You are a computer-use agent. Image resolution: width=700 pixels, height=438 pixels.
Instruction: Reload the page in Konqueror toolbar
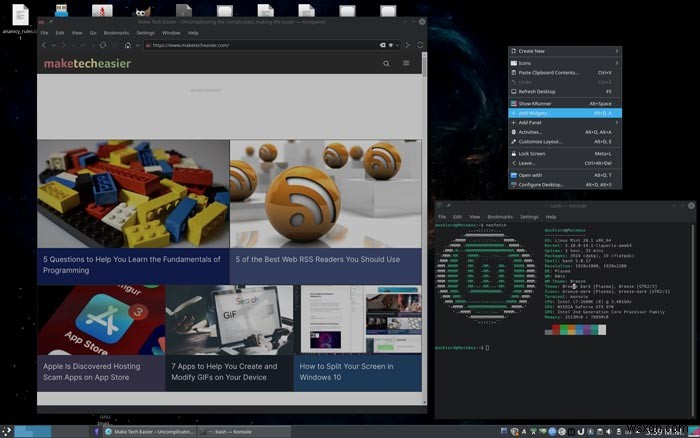pos(102,45)
